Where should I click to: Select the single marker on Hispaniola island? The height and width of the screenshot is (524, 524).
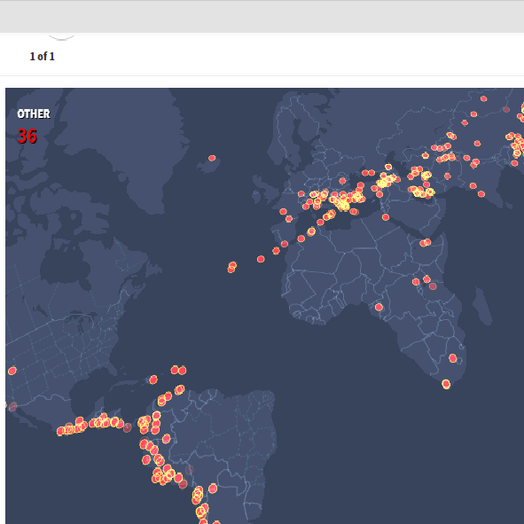153,380
